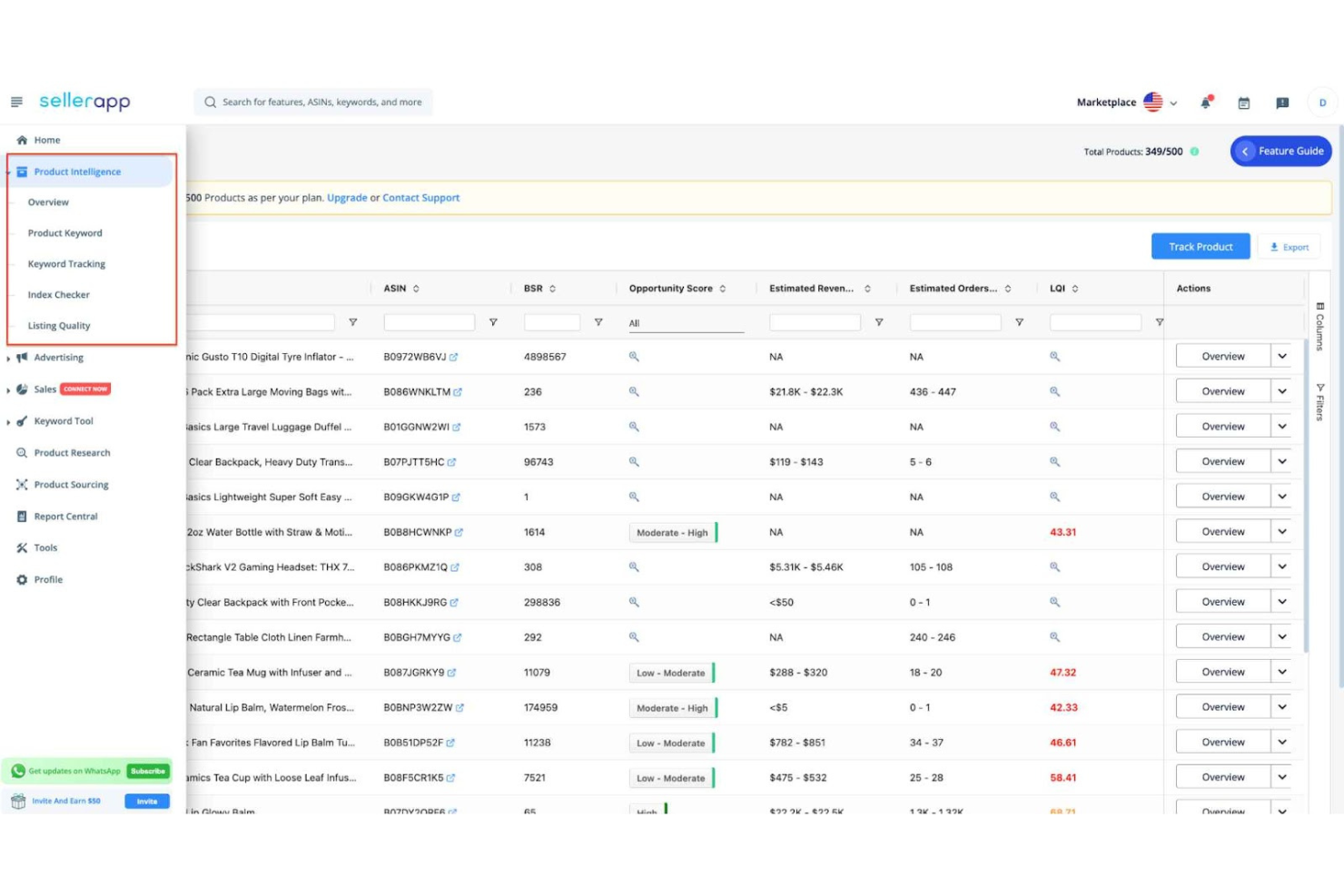The height and width of the screenshot is (896, 1344).
Task: Expand Overview dropdown arrow for B0B8HCWNKP row
Action: click(x=1281, y=532)
